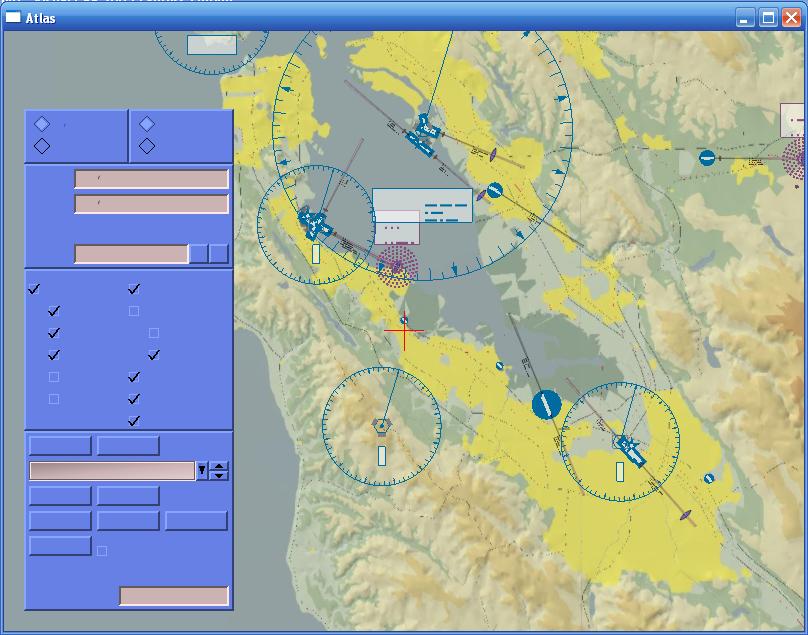Select the highlighted diamond radio button in the left group

(x=42, y=124)
